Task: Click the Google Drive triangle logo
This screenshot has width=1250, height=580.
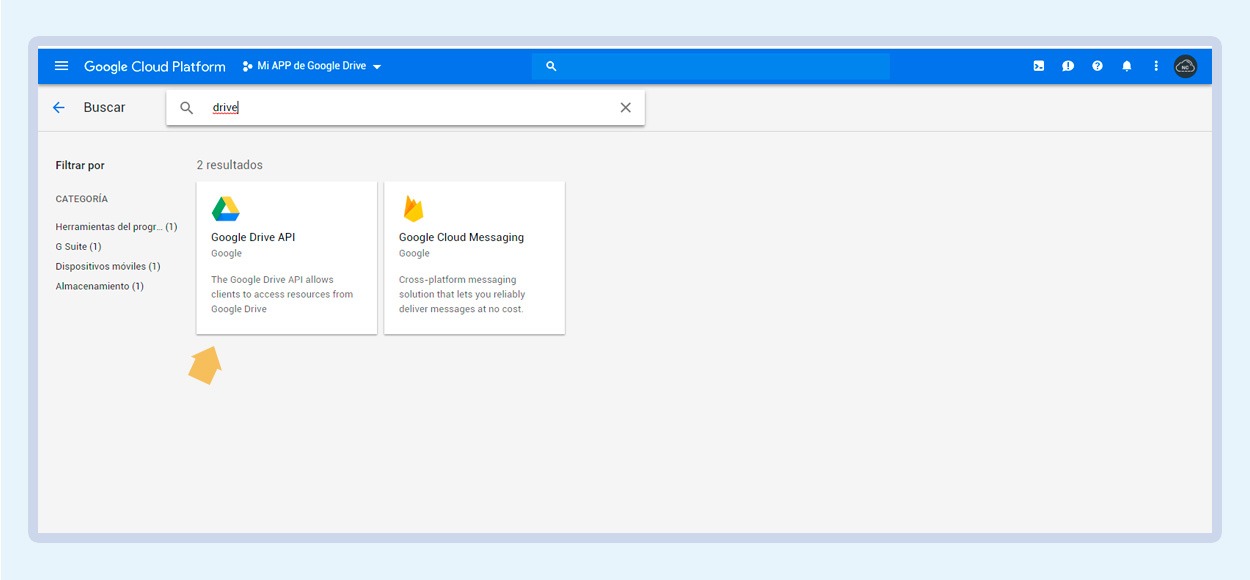Action: point(225,209)
